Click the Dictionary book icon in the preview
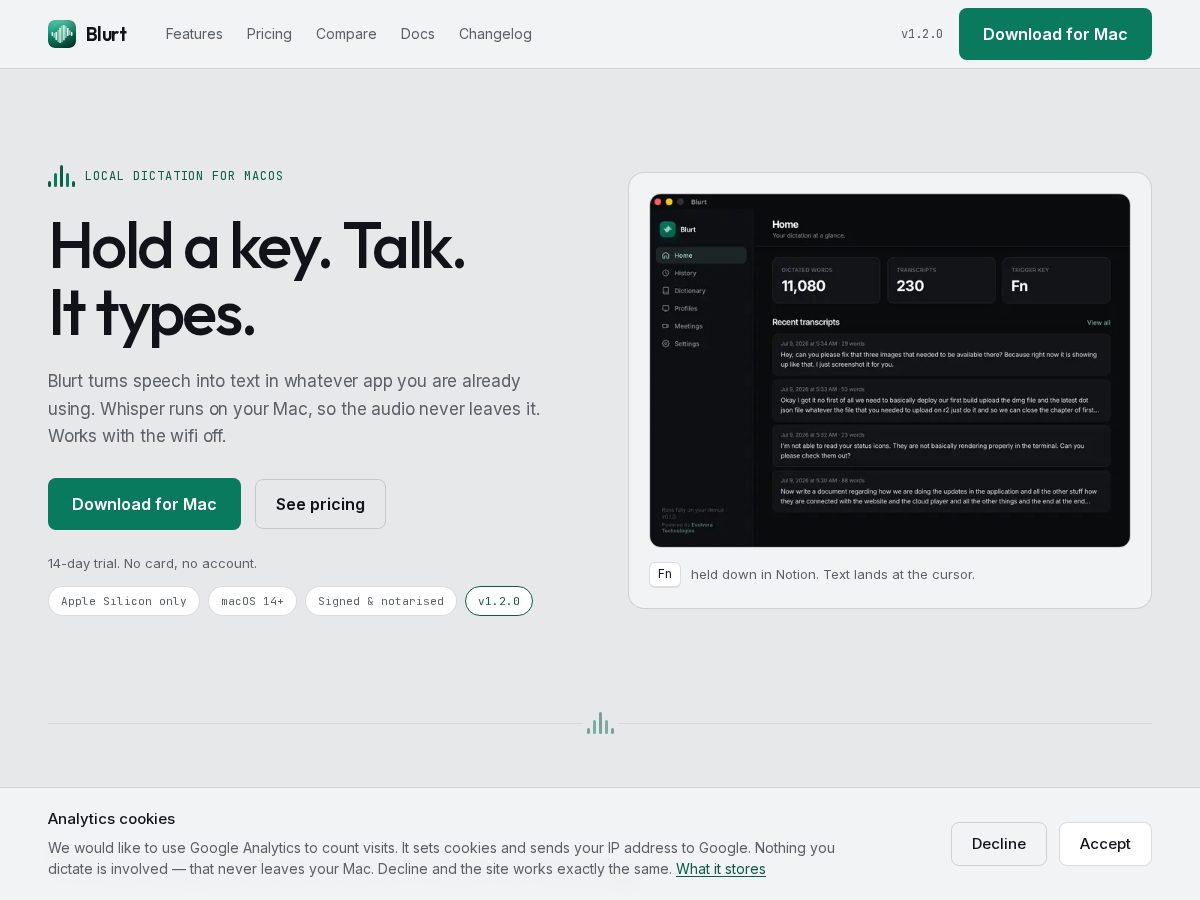Viewport: 1200px width, 900px height. click(666, 291)
